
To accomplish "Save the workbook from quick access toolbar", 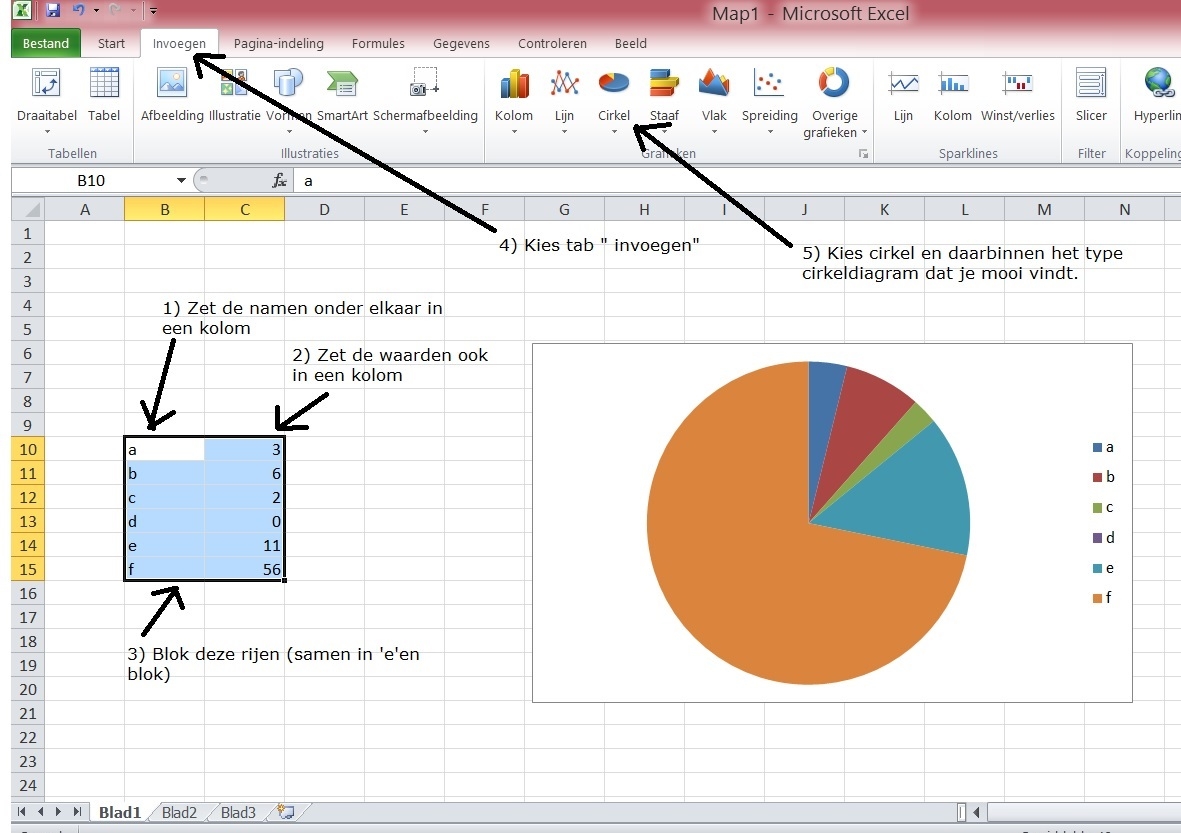I will coord(53,11).
